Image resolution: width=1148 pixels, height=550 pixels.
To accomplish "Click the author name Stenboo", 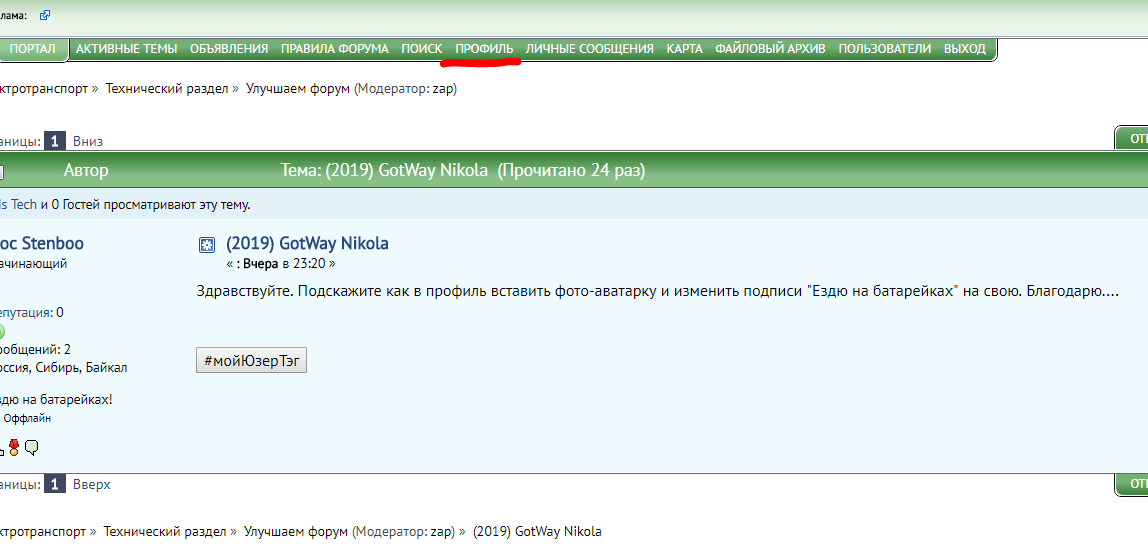I will coord(48,243).
